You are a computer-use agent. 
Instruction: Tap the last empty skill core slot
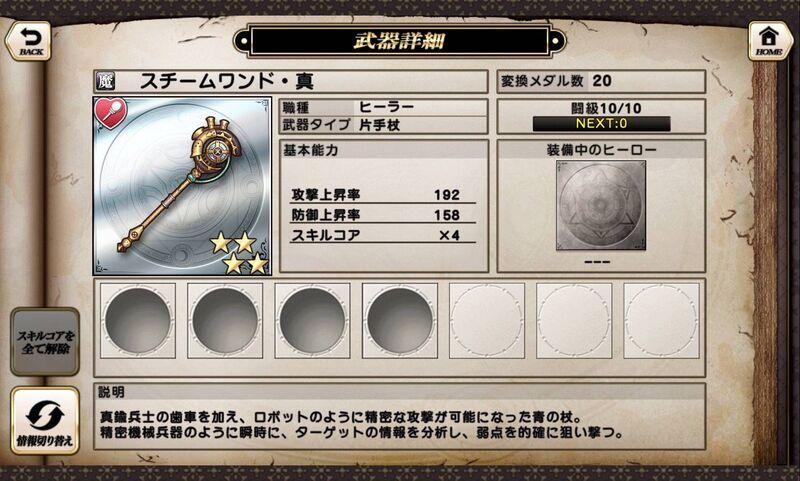coord(661,320)
